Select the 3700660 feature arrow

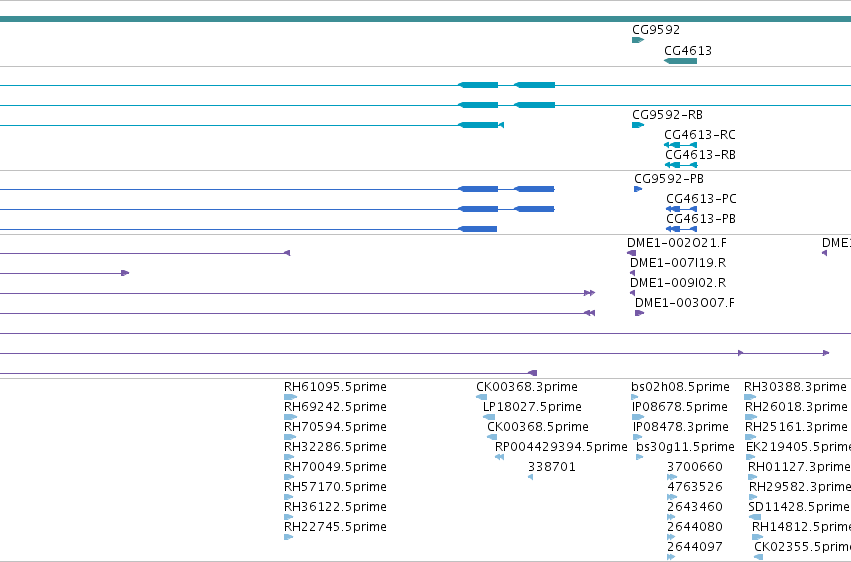coord(672,477)
